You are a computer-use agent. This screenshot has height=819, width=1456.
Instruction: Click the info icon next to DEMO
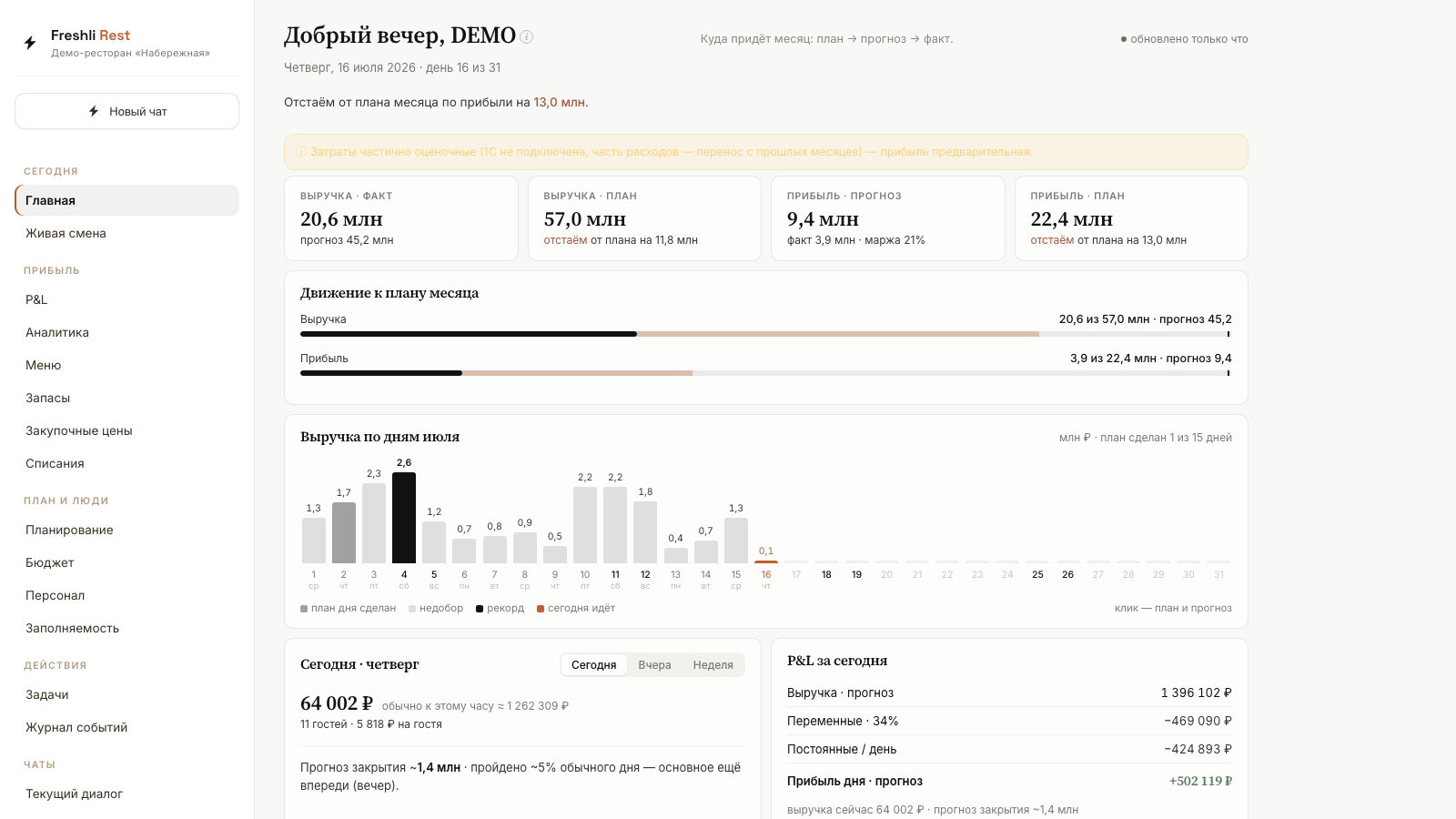526,37
